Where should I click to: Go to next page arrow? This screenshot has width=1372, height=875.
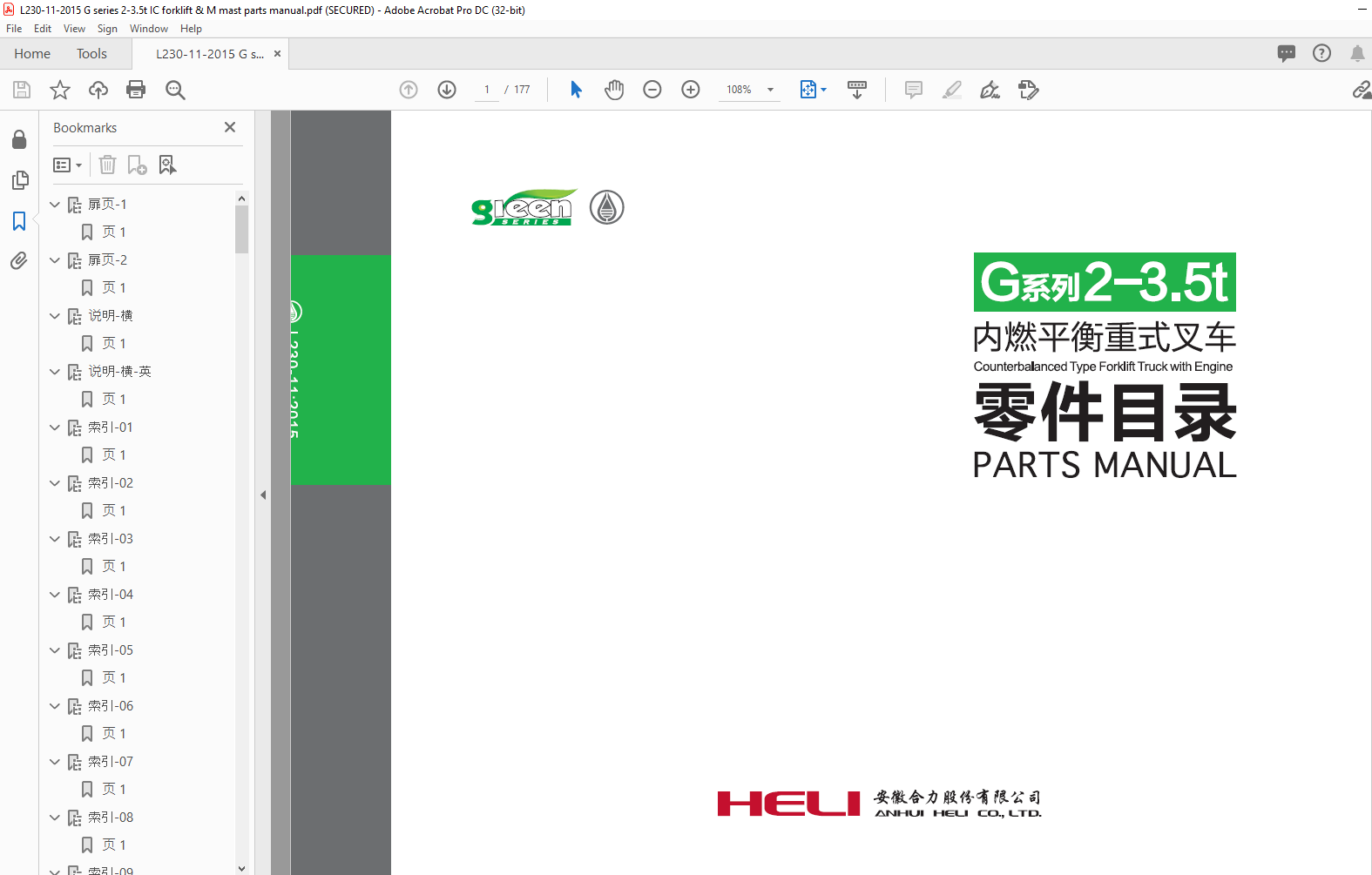point(447,90)
